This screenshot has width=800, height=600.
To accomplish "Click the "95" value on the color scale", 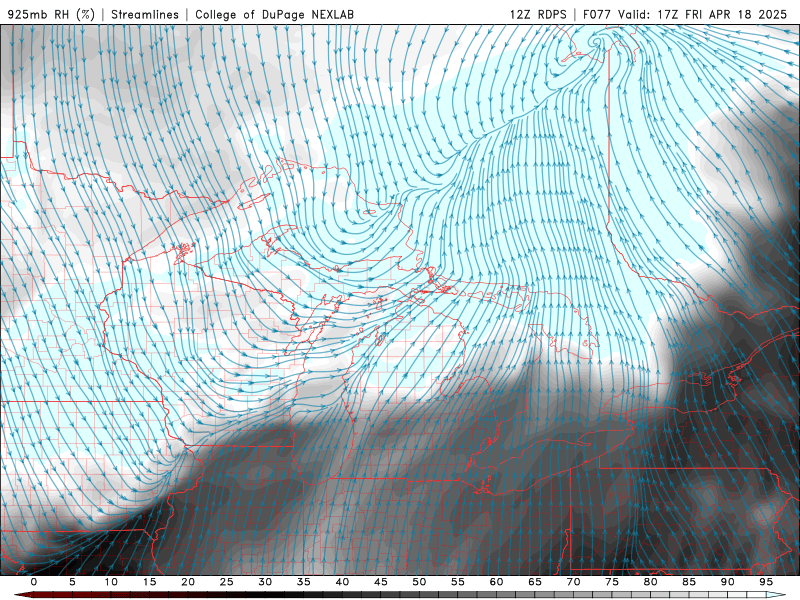I will [x=766, y=582].
